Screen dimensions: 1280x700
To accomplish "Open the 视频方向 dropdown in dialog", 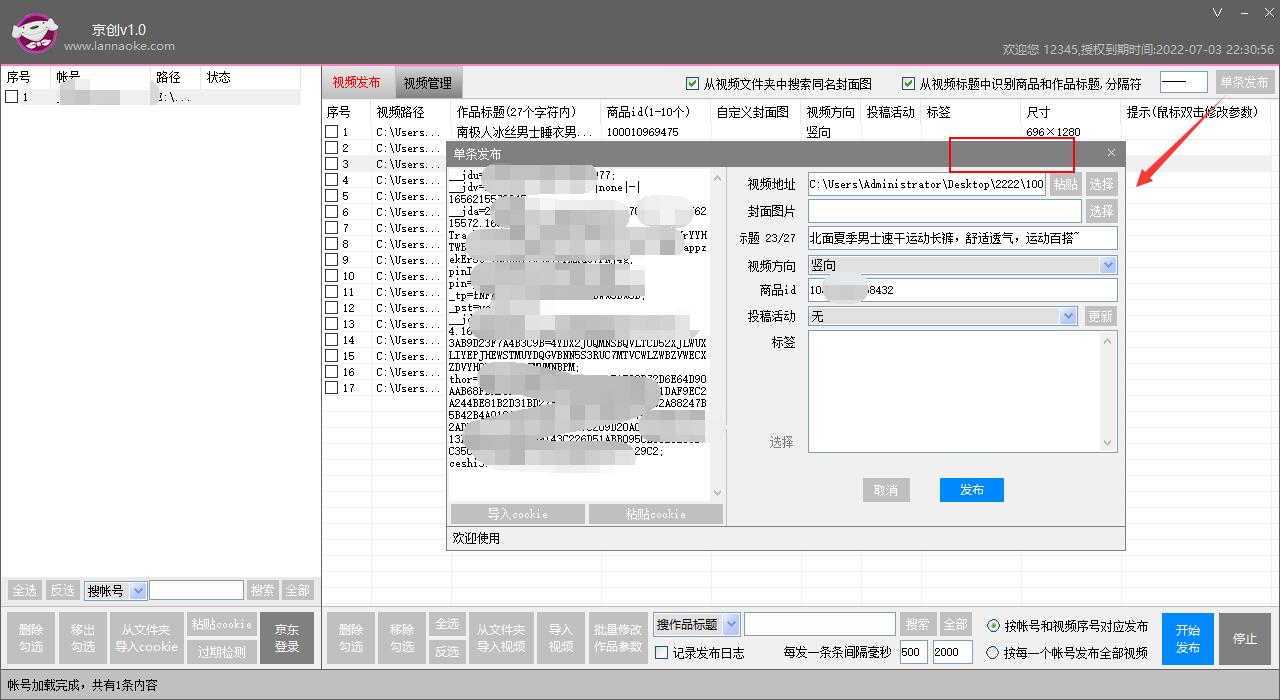I will (x=1107, y=265).
